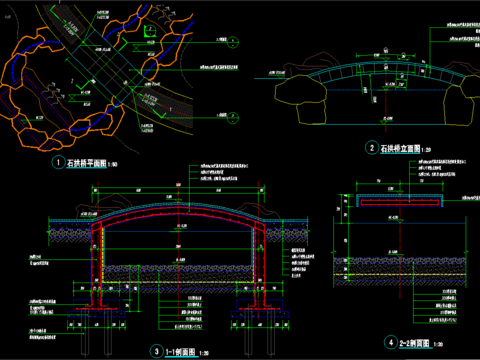Select the 石拱桥平面图 title text
The height and width of the screenshot is (360, 480).
click(87, 163)
